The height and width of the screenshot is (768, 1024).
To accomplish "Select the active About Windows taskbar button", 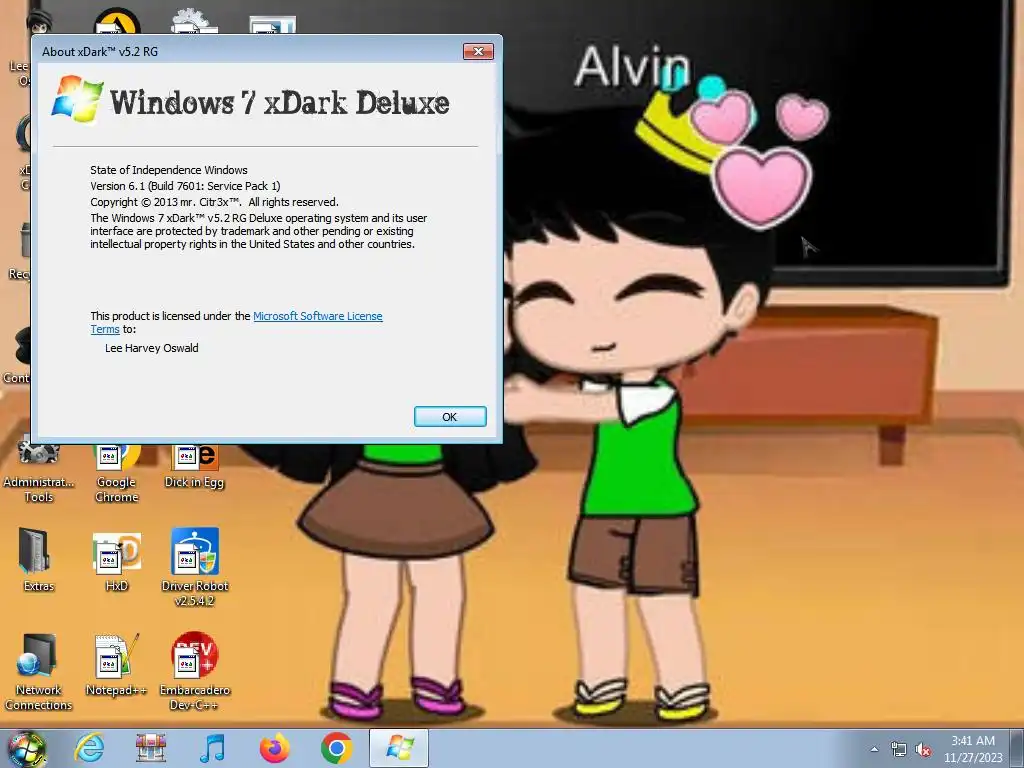I will pyautogui.click(x=399, y=748).
